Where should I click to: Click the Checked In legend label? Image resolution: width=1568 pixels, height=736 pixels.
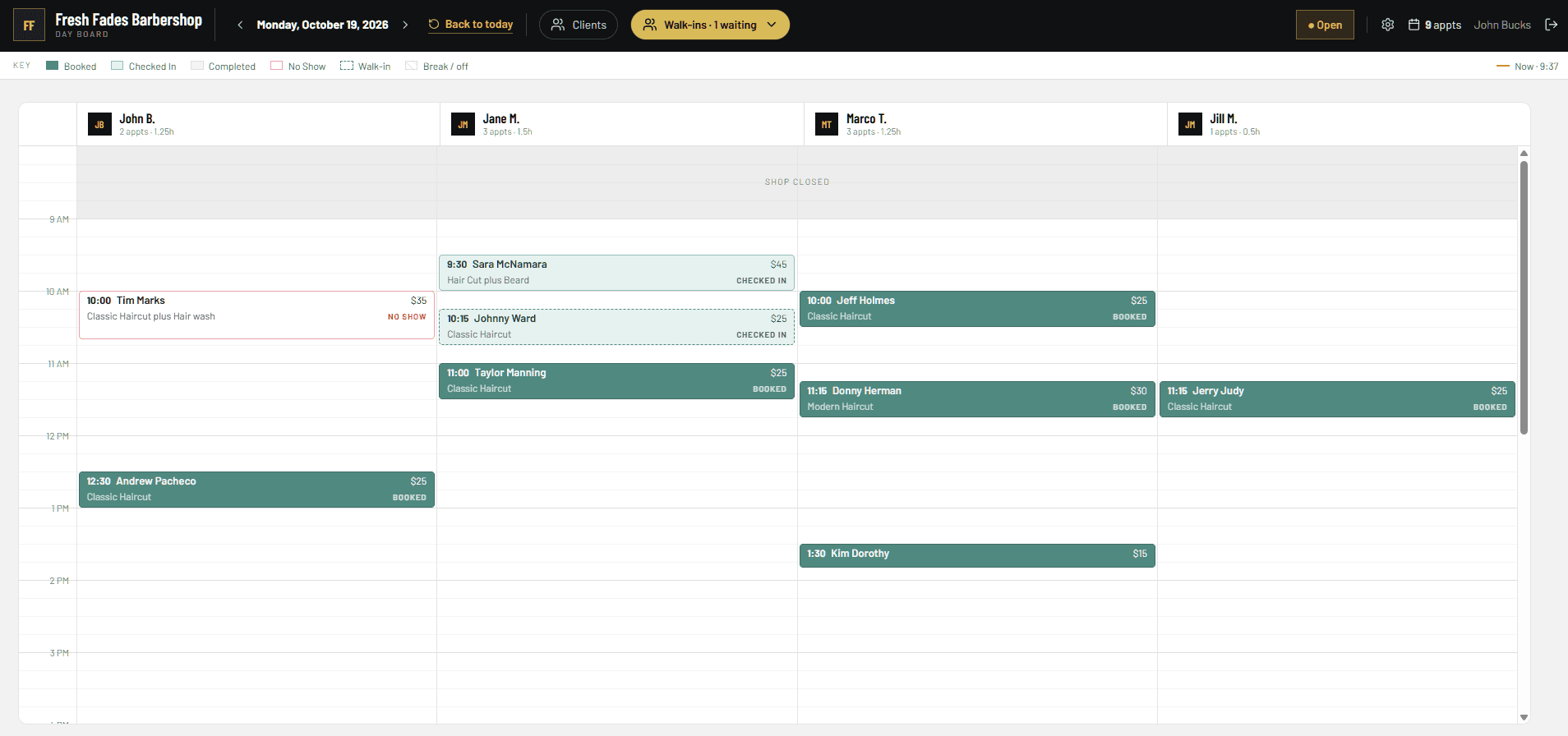click(x=152, y=67)
